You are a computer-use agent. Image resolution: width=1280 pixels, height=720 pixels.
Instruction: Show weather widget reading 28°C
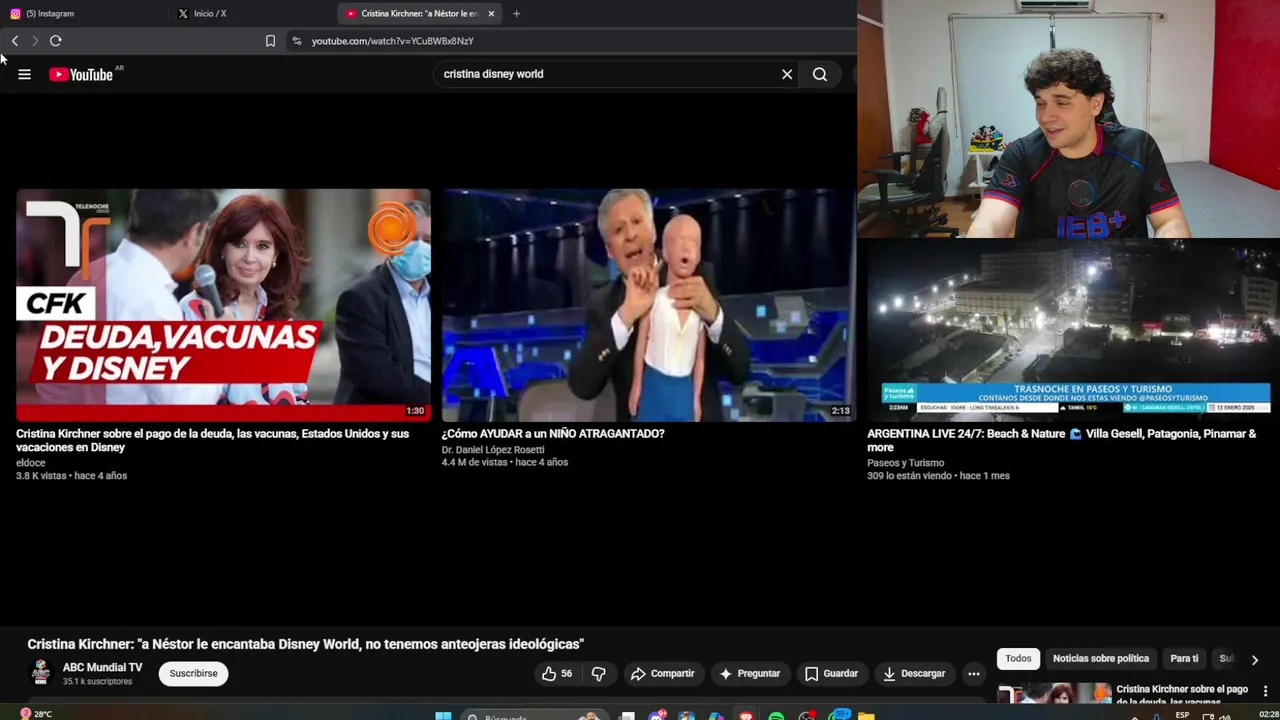pos(36,714)
